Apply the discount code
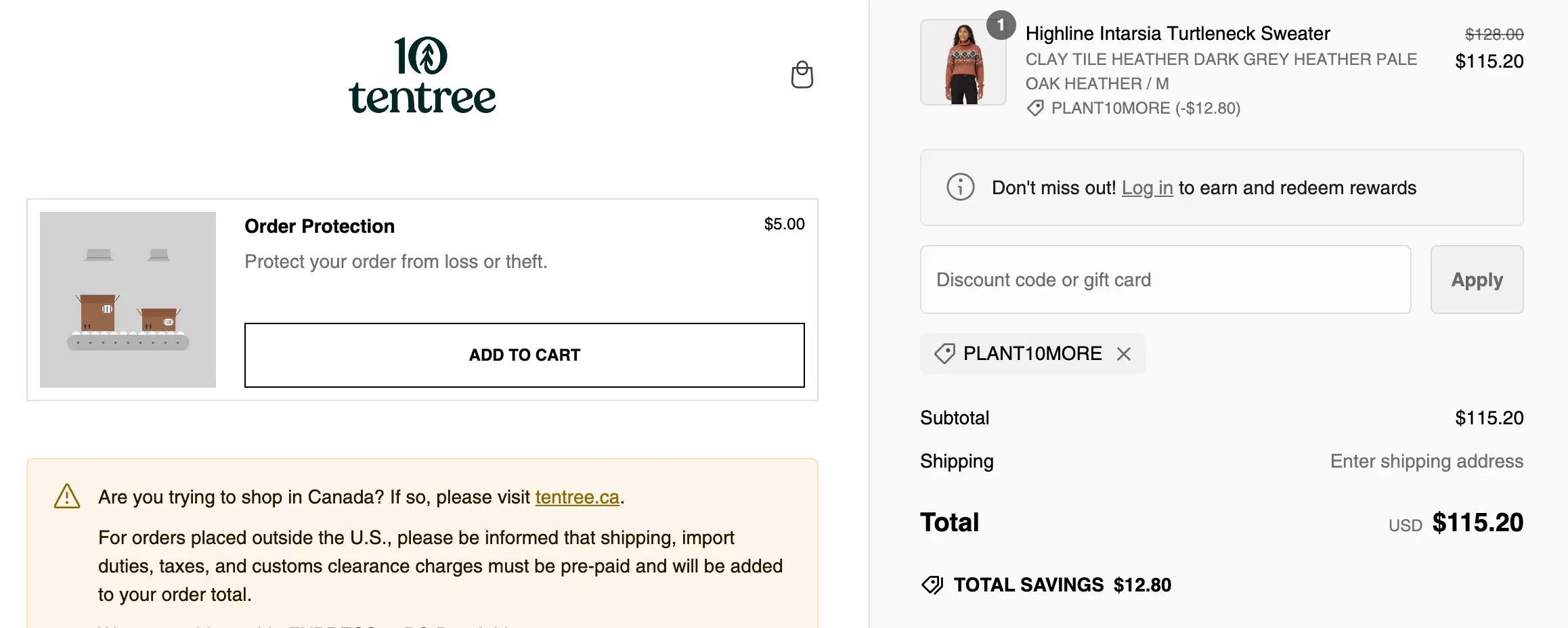 1477,279
